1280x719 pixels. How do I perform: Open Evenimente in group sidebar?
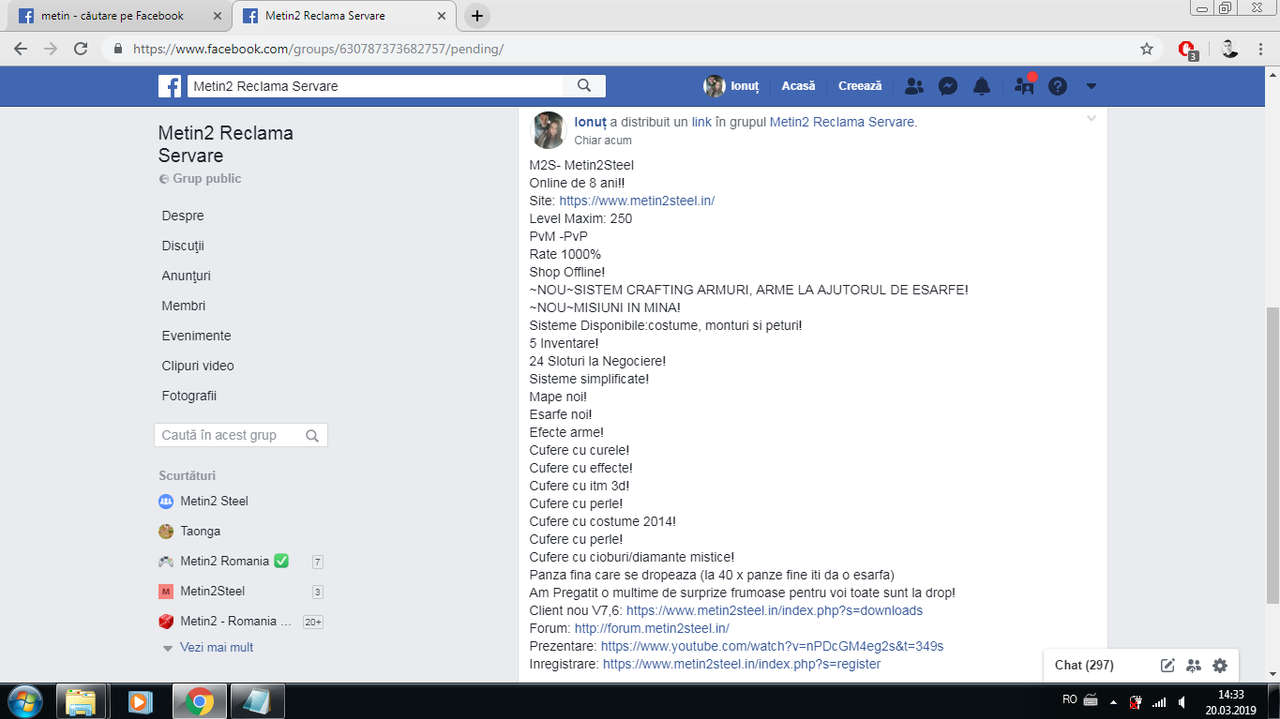196,336
